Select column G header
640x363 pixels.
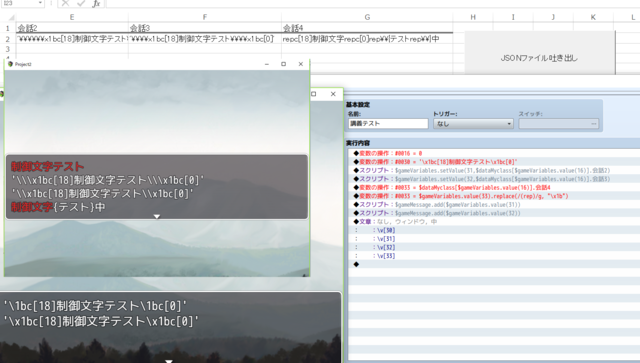pyautogui.click(x=367, y=17)
